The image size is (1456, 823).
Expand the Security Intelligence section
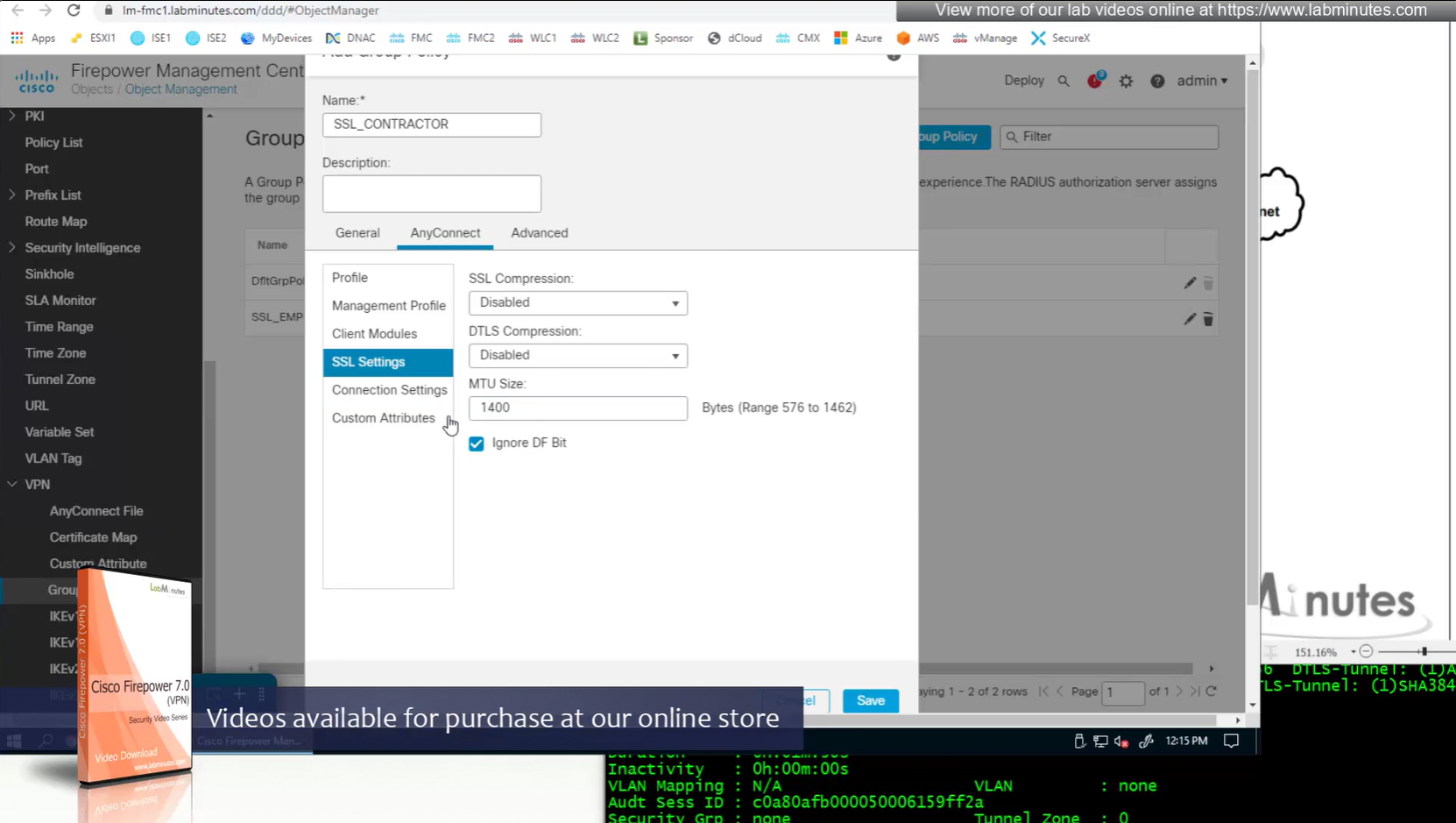click(x=12, y=248)
